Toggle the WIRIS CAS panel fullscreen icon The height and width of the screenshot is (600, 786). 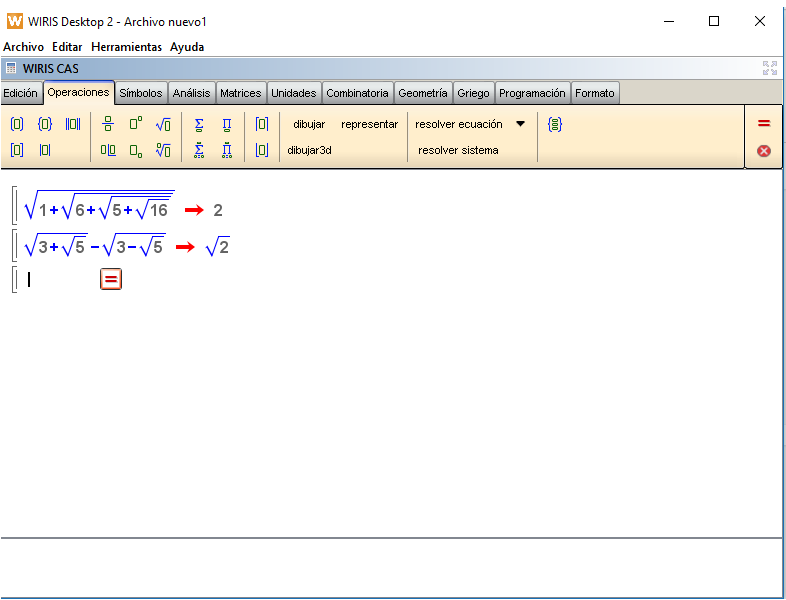tap(769, 68)
